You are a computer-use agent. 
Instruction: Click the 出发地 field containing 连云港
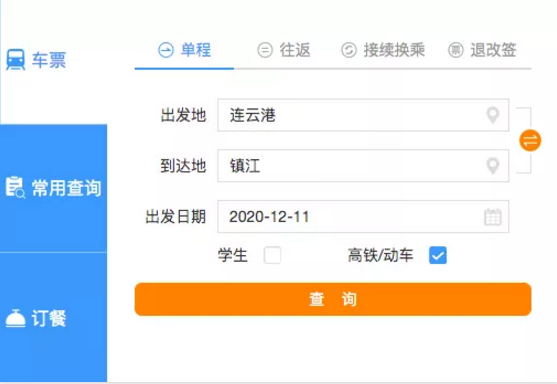[x=363, y=115]
